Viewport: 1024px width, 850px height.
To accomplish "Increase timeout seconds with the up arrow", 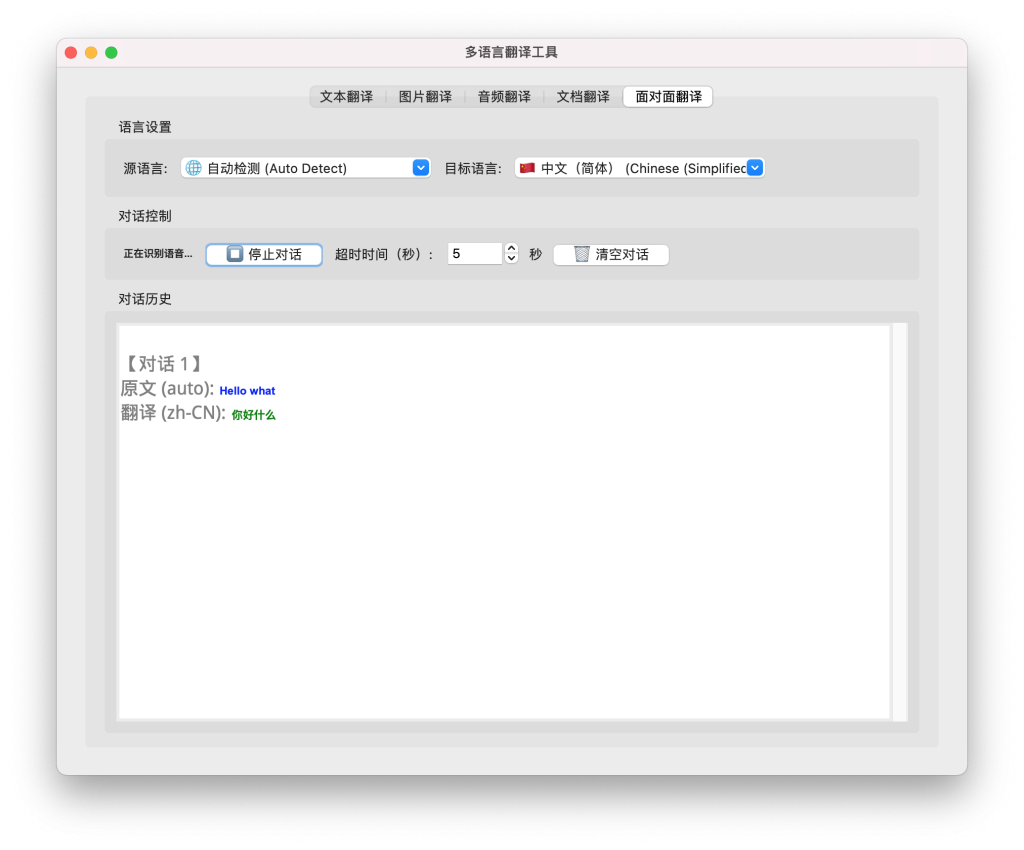I will tap(511, 248).
